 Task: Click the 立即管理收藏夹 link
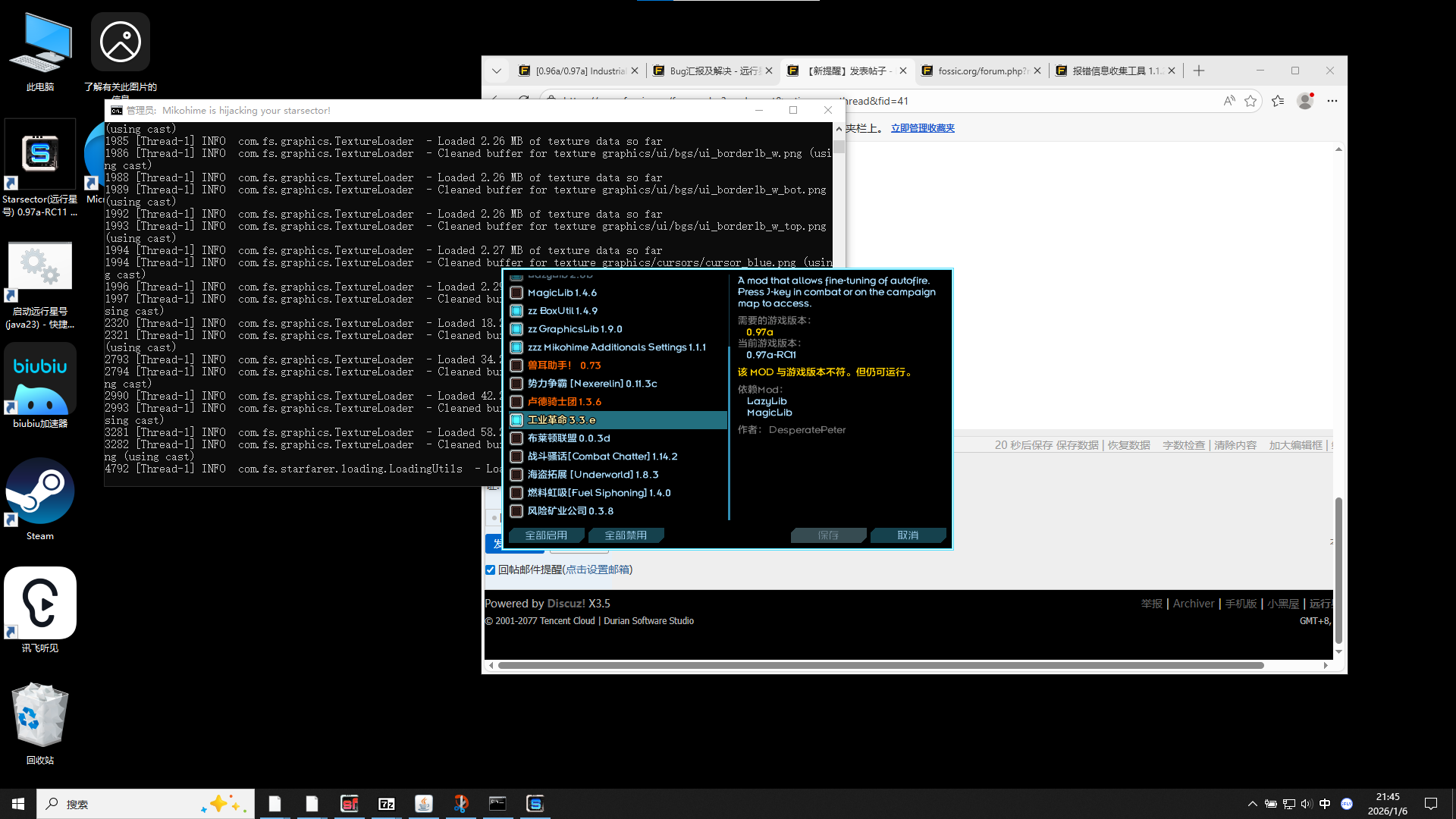922,128
